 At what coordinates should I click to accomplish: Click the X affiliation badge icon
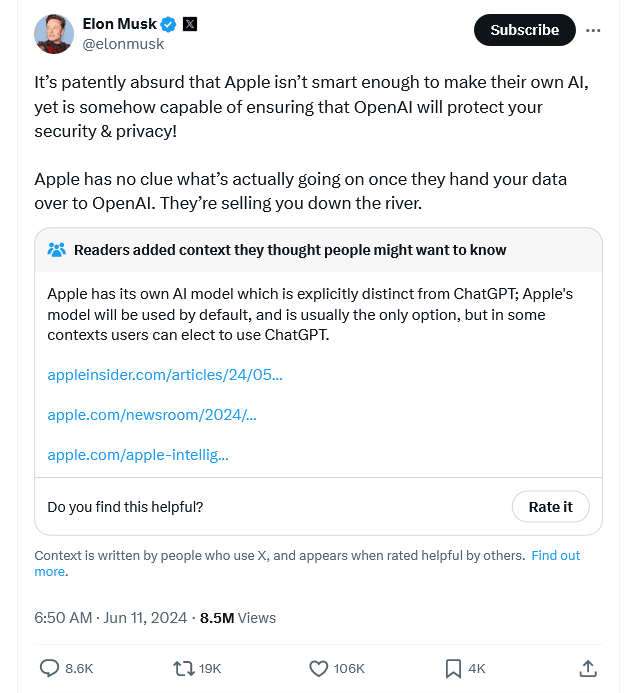pos(189,24)
